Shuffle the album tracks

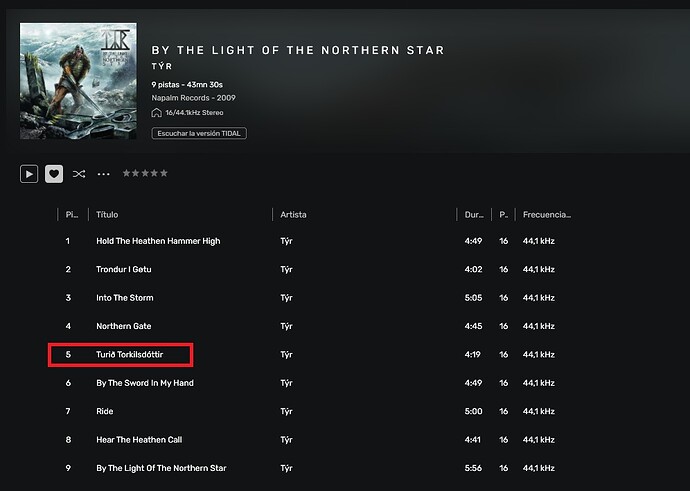click(x=79, y=174)
